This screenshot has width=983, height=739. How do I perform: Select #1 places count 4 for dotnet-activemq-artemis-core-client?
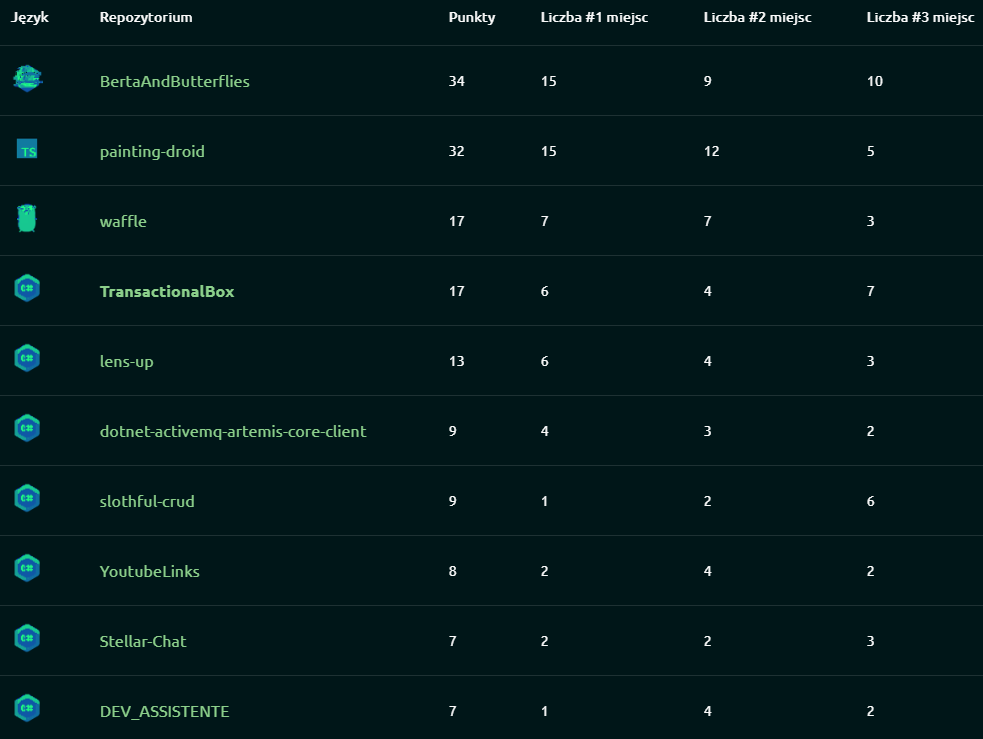[545, 431]
